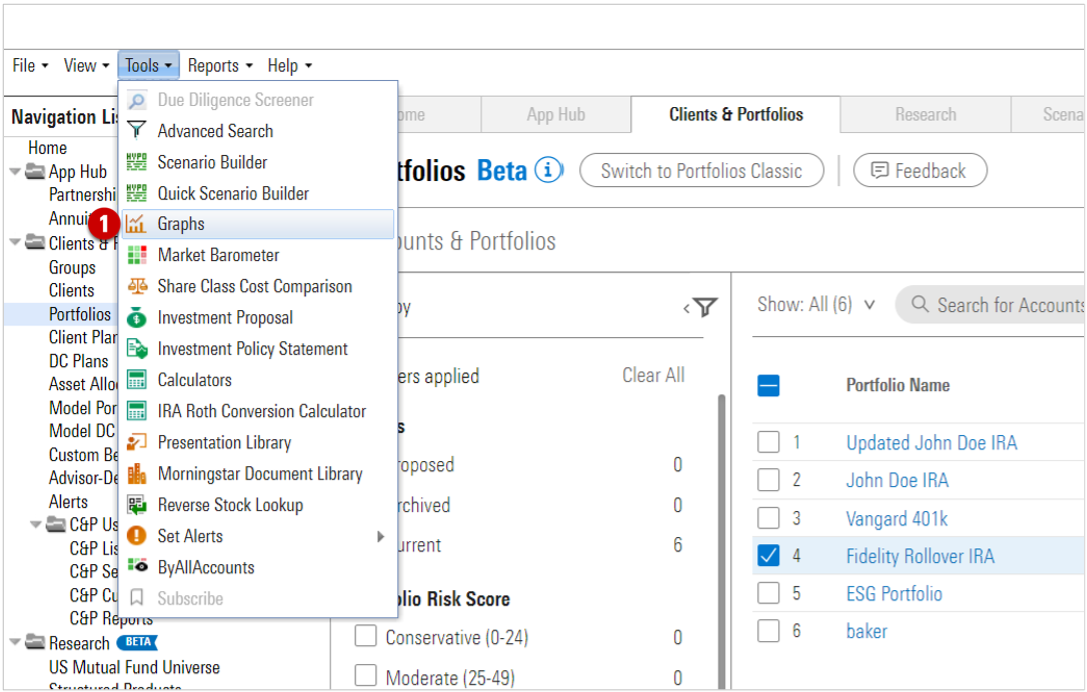Viewport: 1087px width, 692px height.
Task: Open the Vangard 401k portfolio link
Action: (896, 518)
